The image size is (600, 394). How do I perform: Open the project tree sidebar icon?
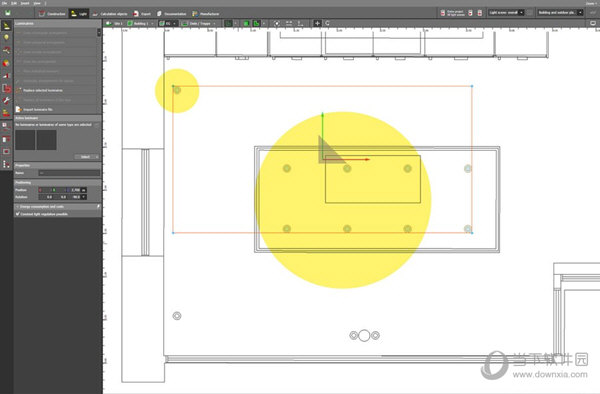[x=6, y=164]
